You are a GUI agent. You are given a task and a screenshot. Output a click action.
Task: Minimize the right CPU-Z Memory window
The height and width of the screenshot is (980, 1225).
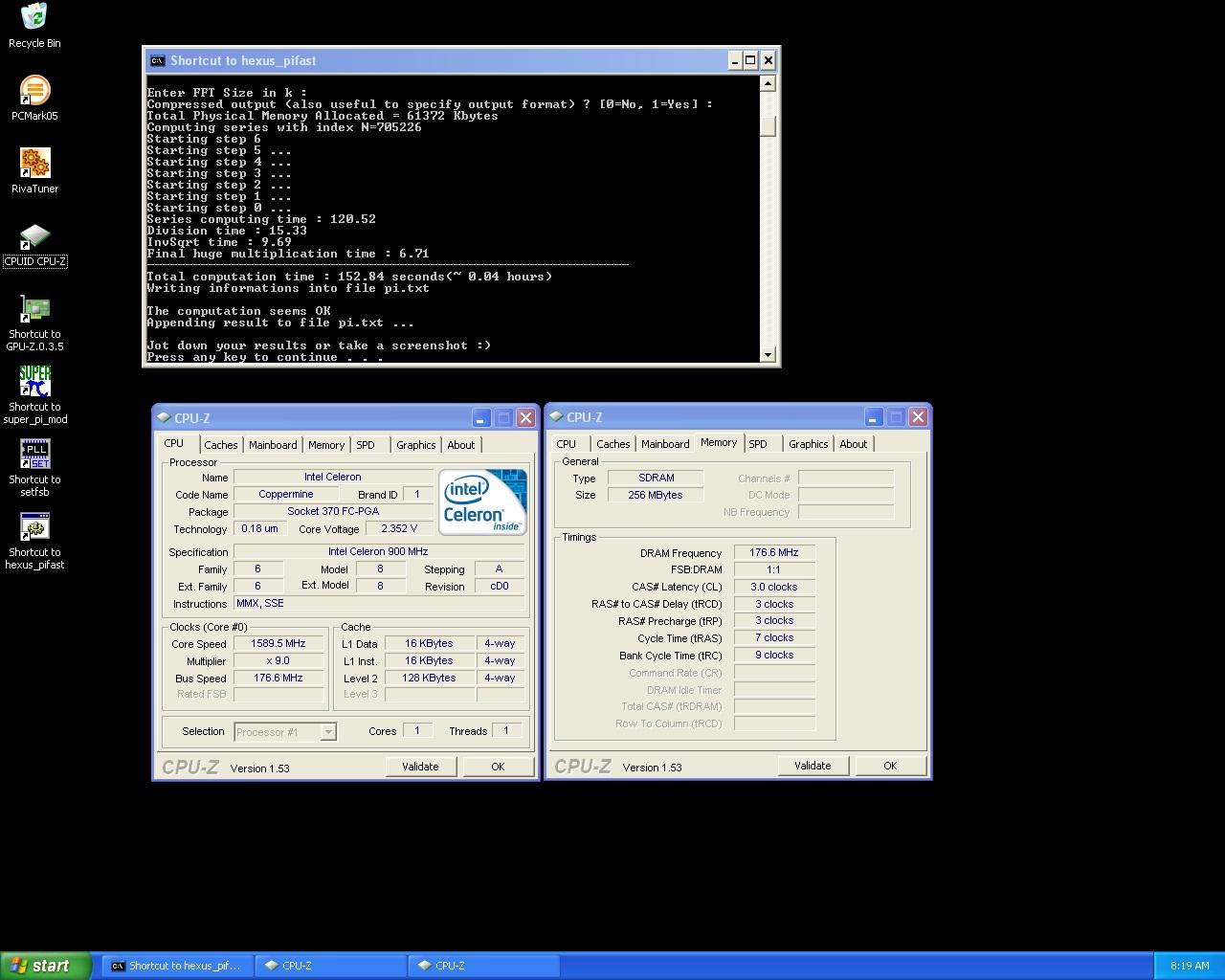(874, 417)
